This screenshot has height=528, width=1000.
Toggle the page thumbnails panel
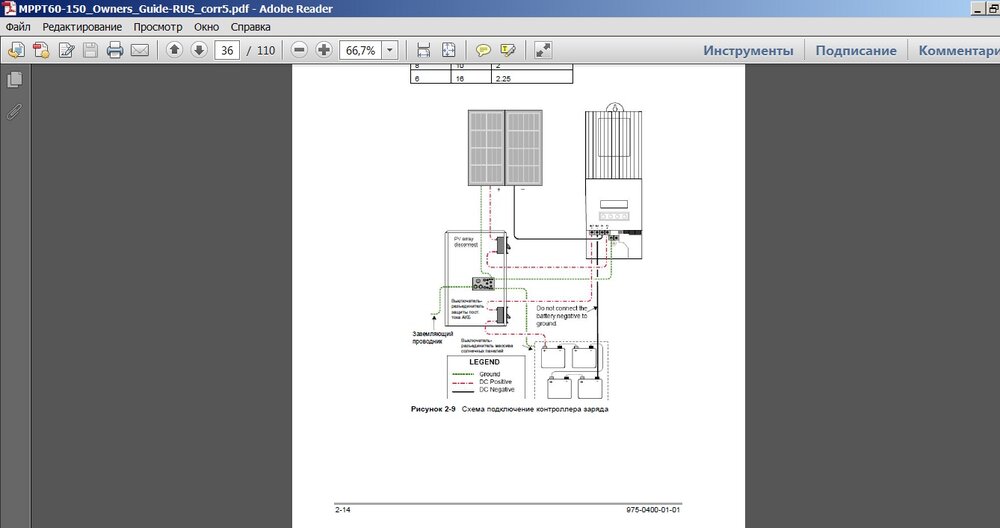15,80
